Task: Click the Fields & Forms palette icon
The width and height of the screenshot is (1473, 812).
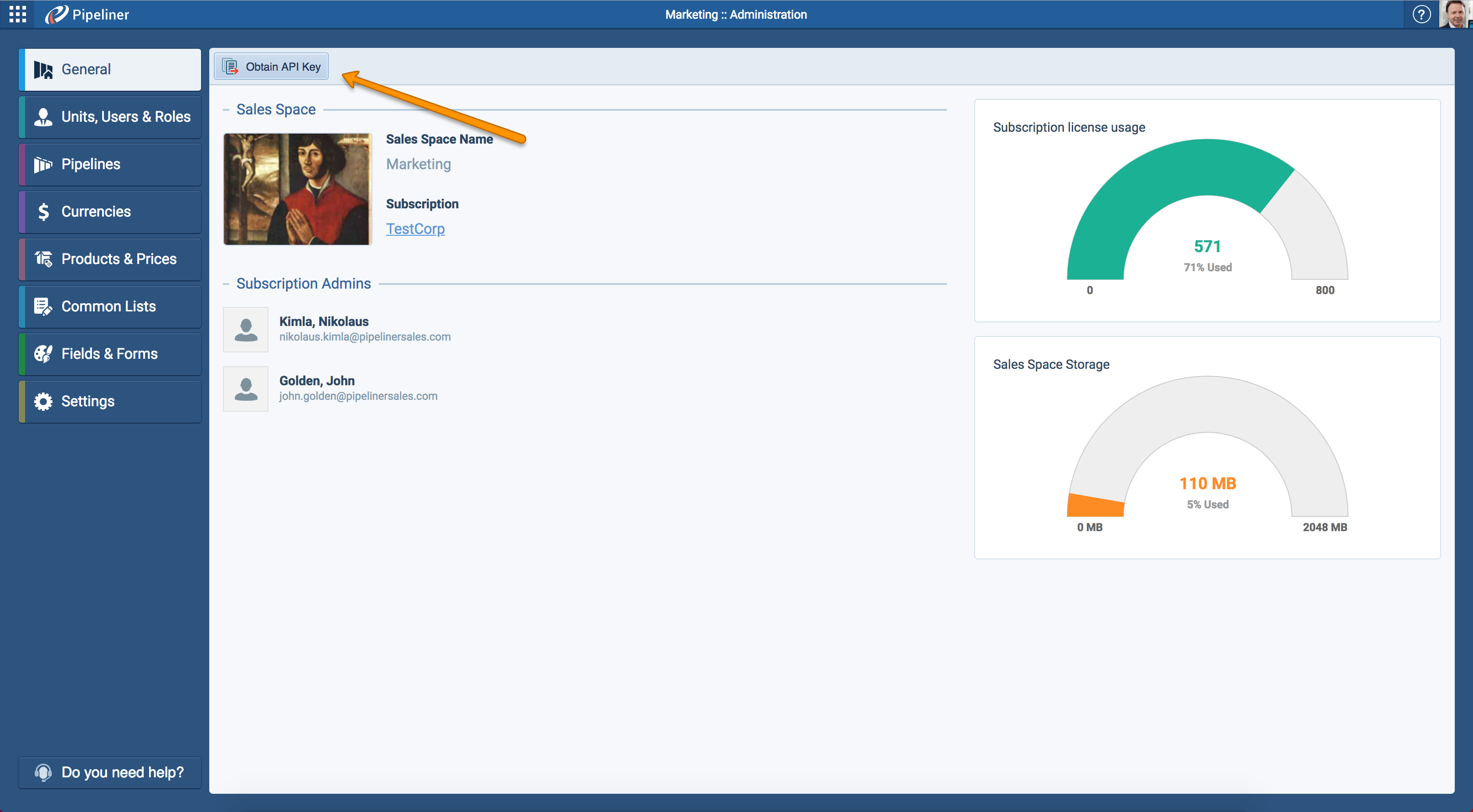Action: [43, 354]
